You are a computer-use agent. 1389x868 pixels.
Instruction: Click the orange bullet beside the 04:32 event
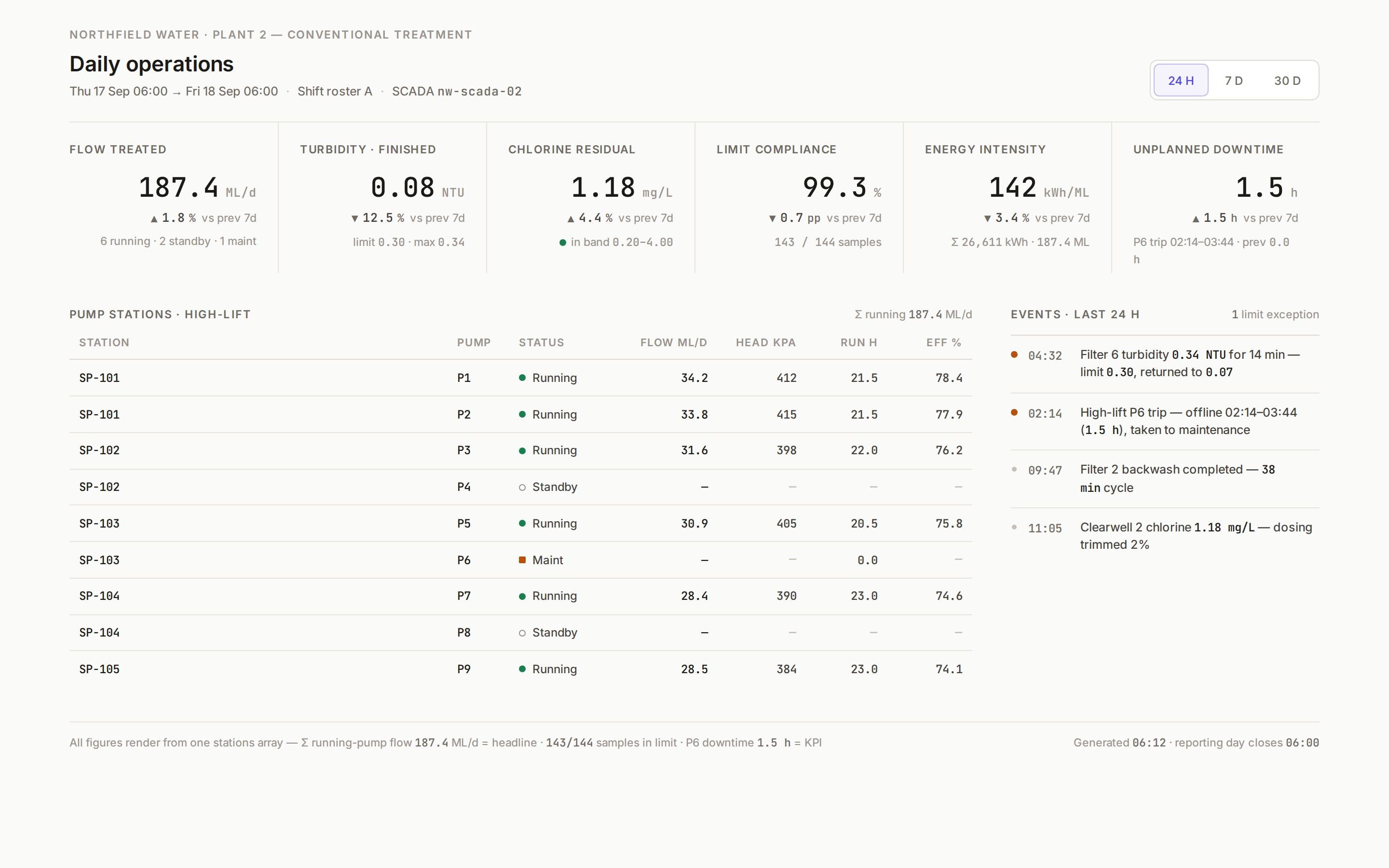(x=1014, y=355)
